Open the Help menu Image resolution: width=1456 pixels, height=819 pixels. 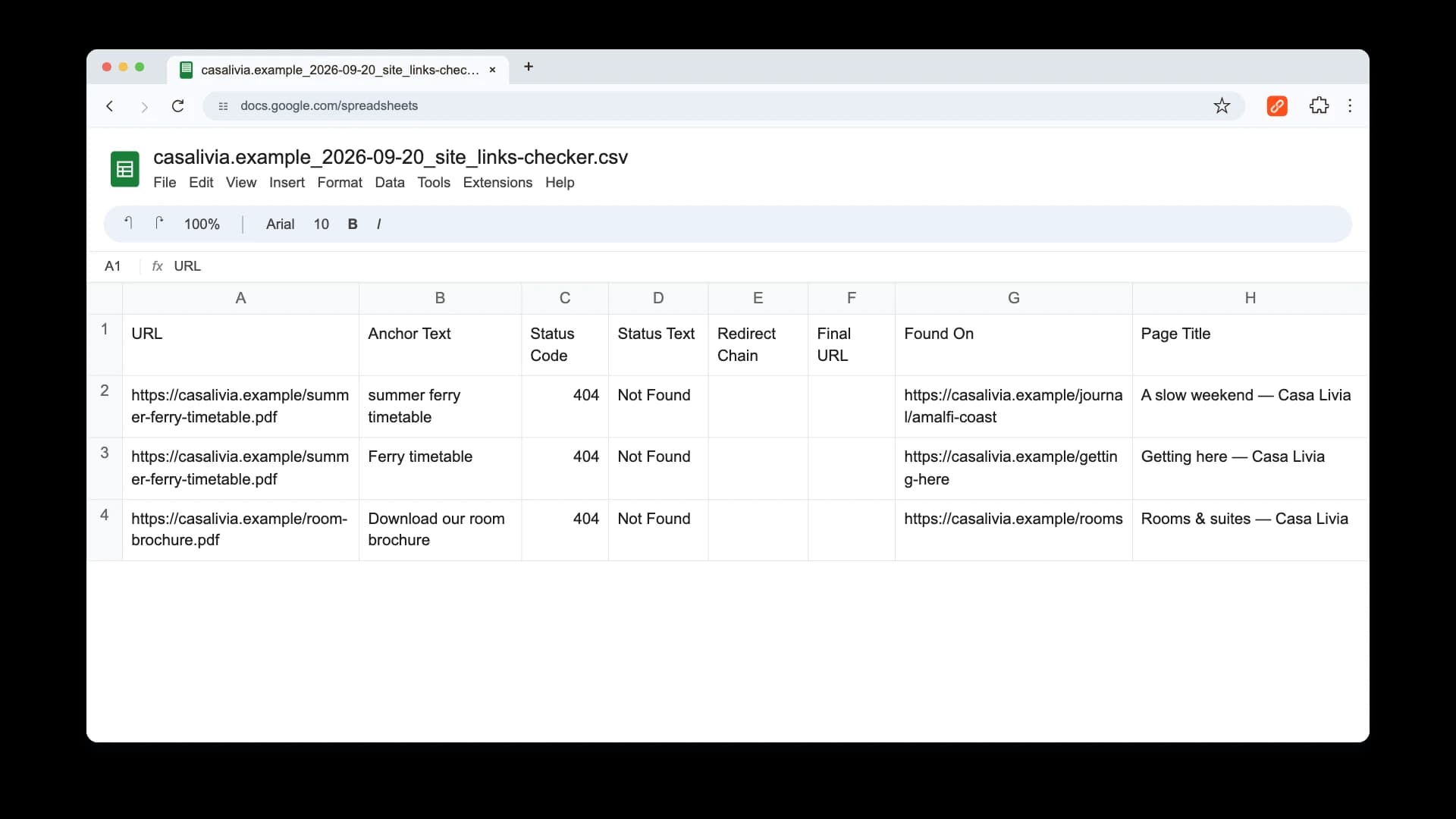560,183
